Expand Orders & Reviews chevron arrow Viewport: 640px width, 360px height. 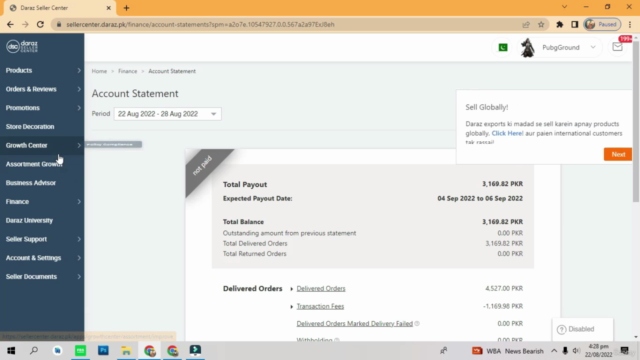[79, 89]
